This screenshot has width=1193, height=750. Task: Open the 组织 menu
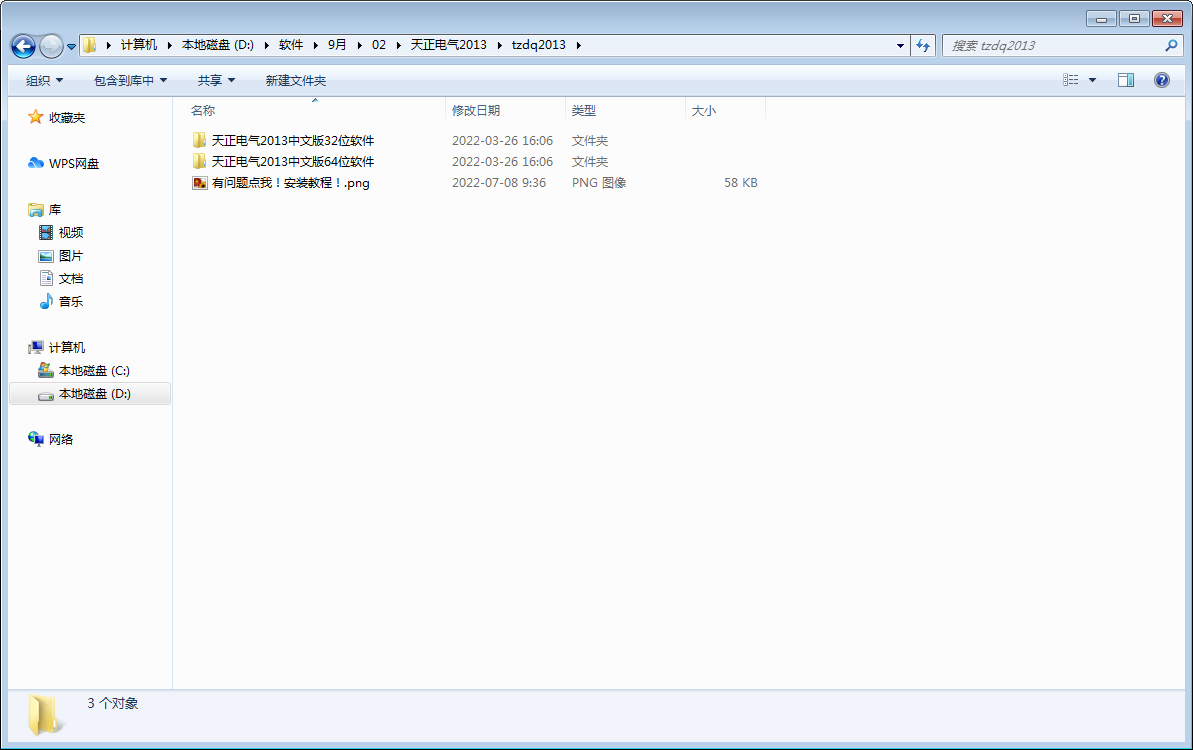pos(44,81)
